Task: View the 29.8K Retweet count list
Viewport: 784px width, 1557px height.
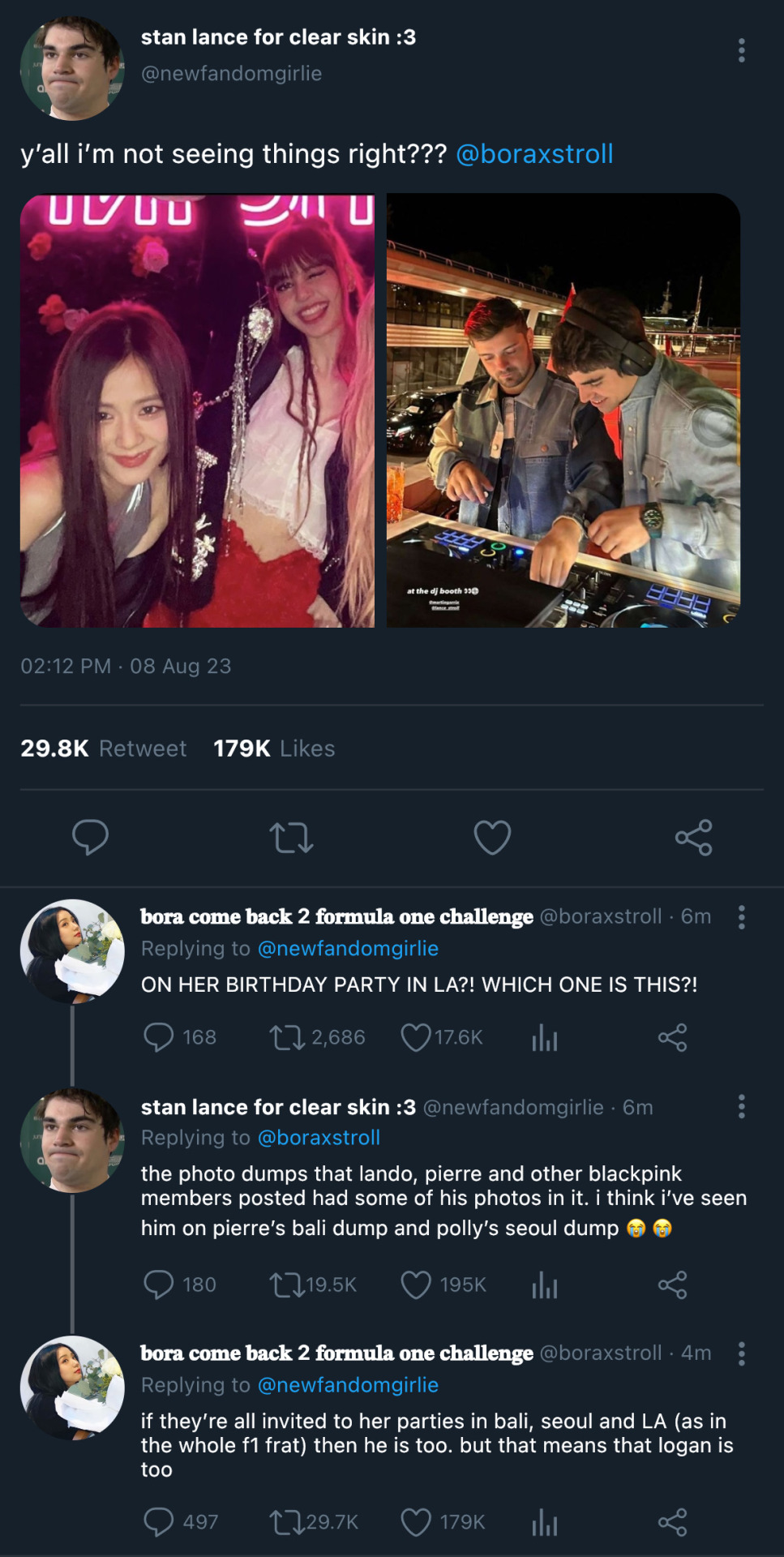Action: 103,748
